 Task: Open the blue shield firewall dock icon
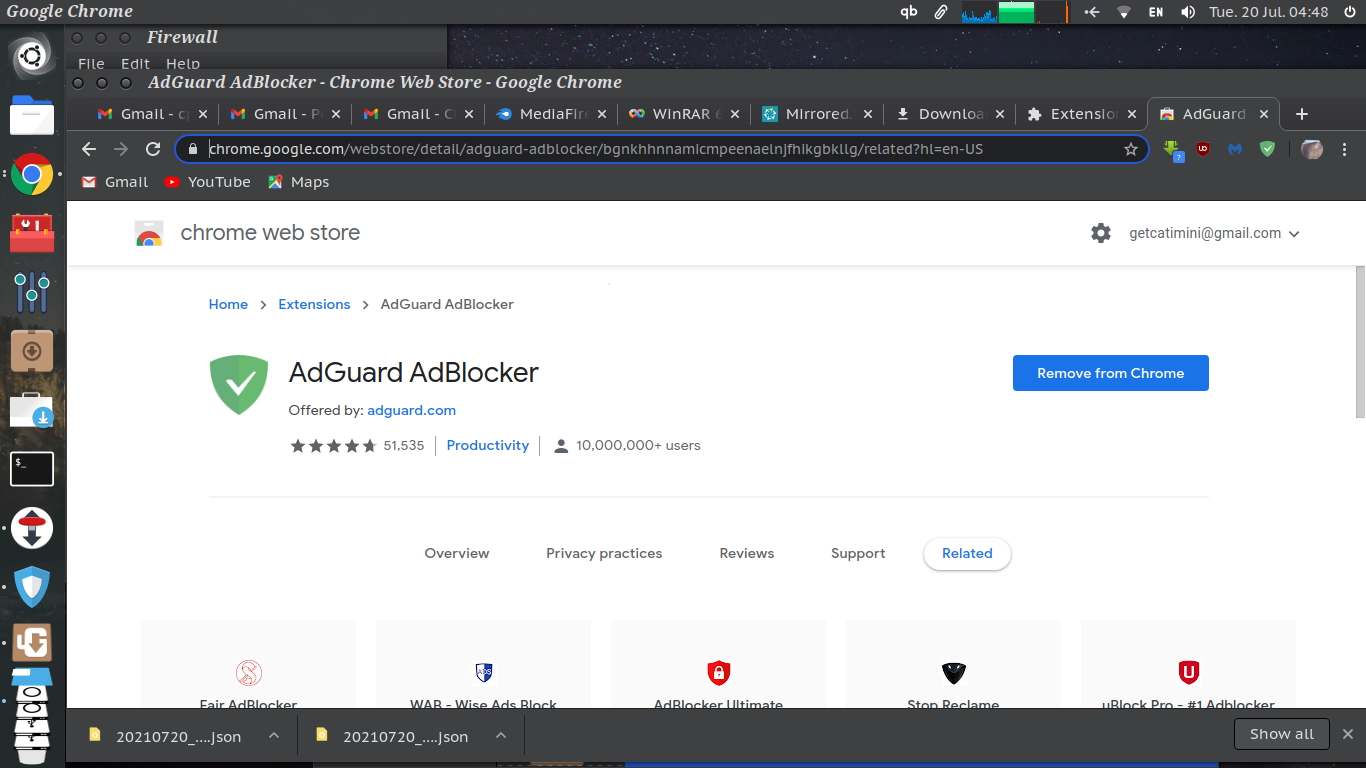tap(32, 587)
